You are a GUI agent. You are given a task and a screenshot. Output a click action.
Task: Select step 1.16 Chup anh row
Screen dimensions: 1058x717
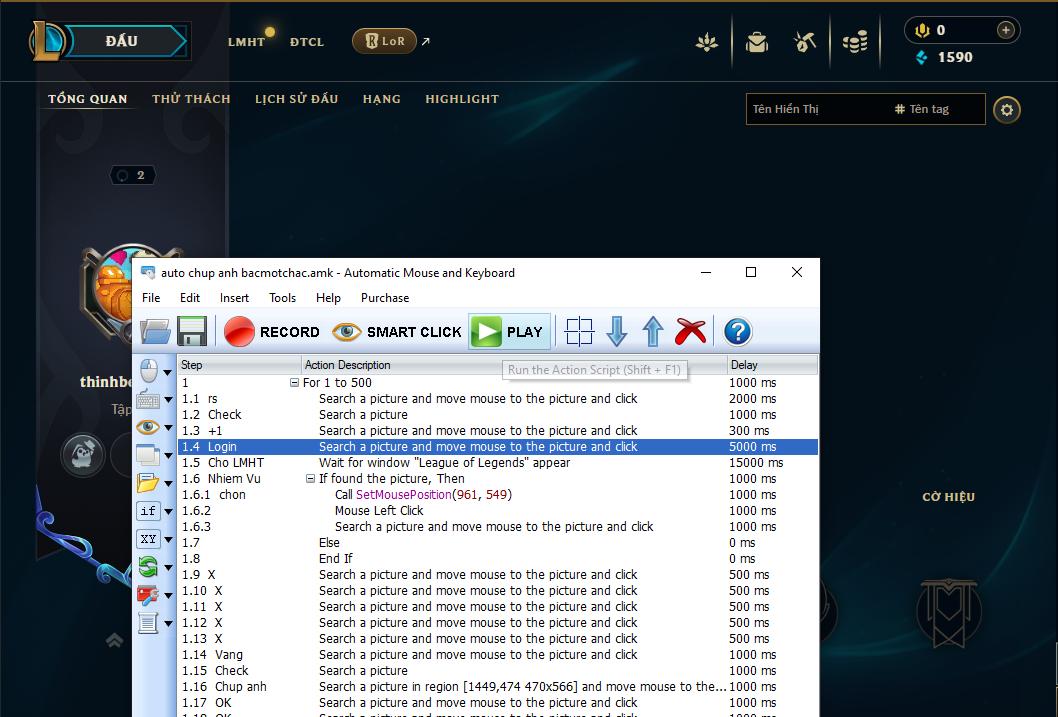pyautogui.click(x=498, y=687)
